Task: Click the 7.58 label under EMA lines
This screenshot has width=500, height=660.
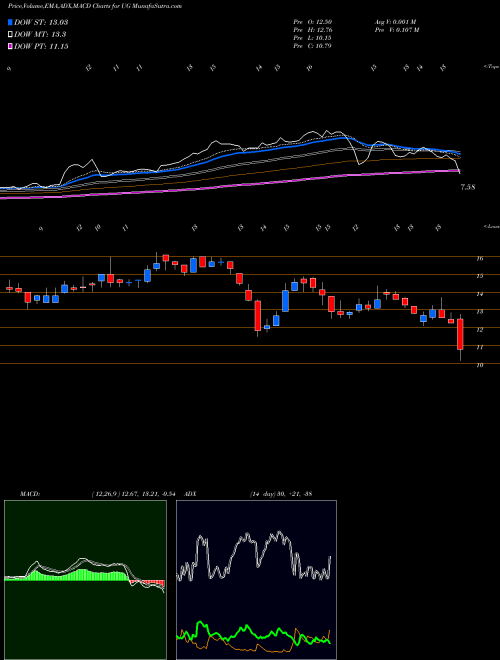Action: click(468, 187)
